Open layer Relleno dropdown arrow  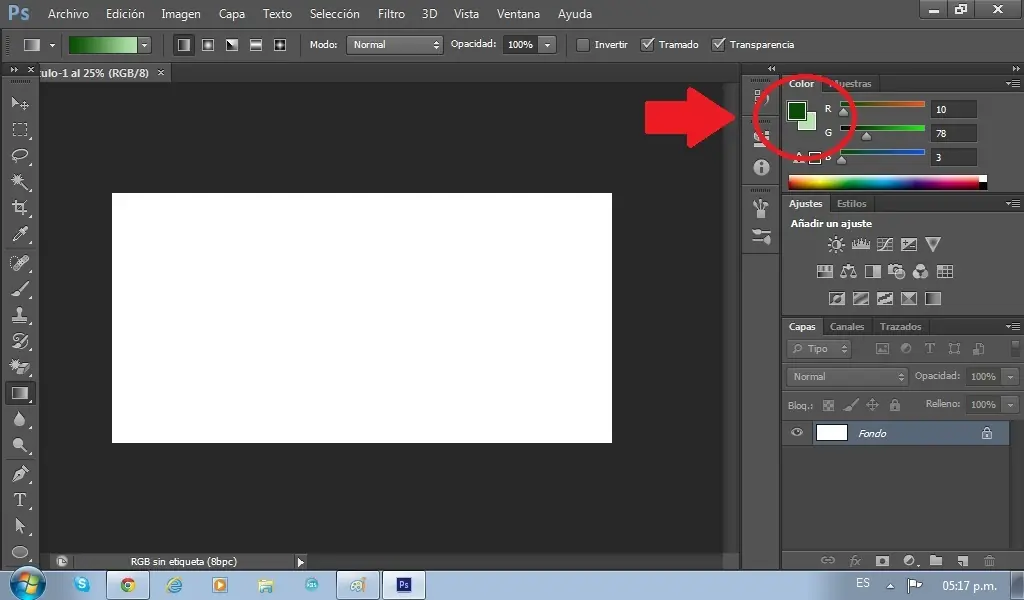tap(1010, 405)
